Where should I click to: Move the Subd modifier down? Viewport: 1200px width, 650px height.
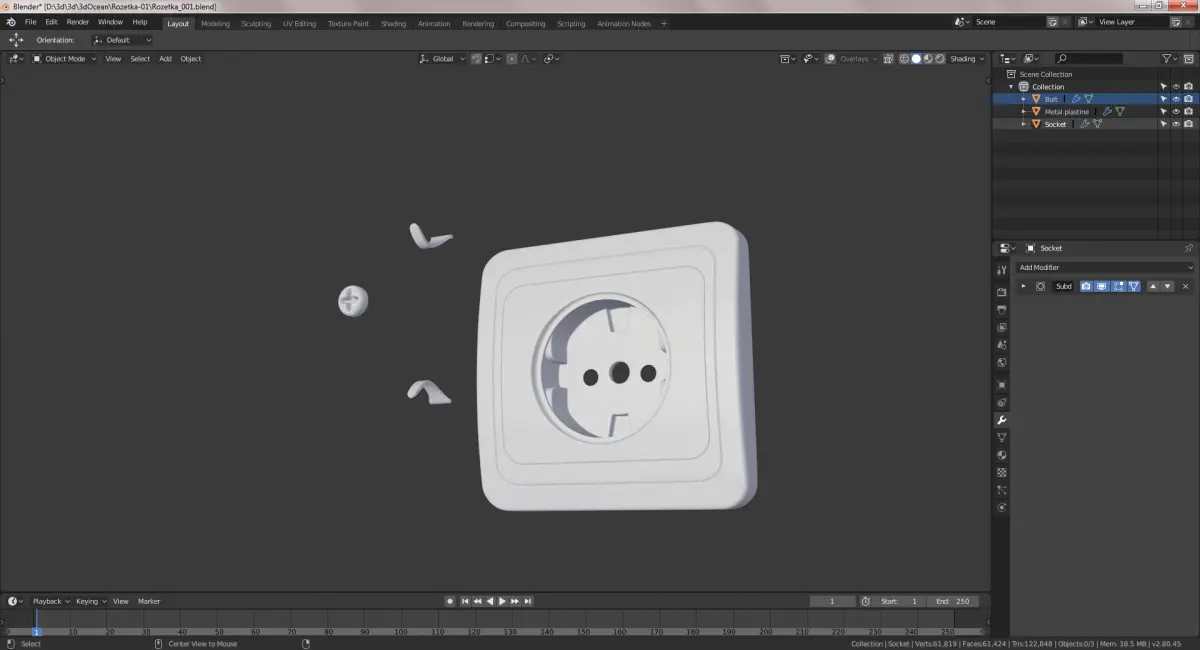coord(1167,286)
